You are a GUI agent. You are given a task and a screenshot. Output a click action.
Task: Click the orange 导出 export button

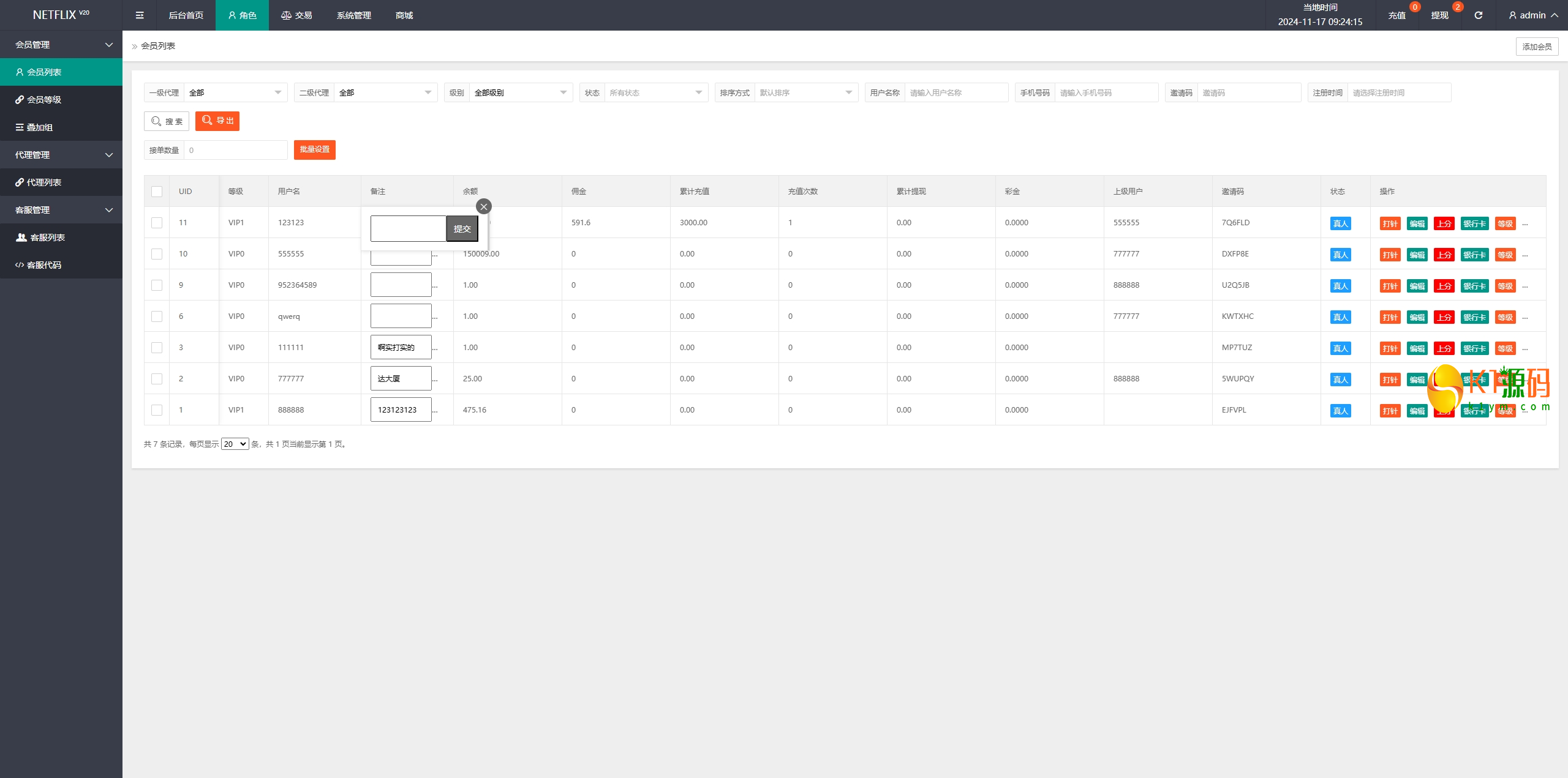tap(217, 121)
